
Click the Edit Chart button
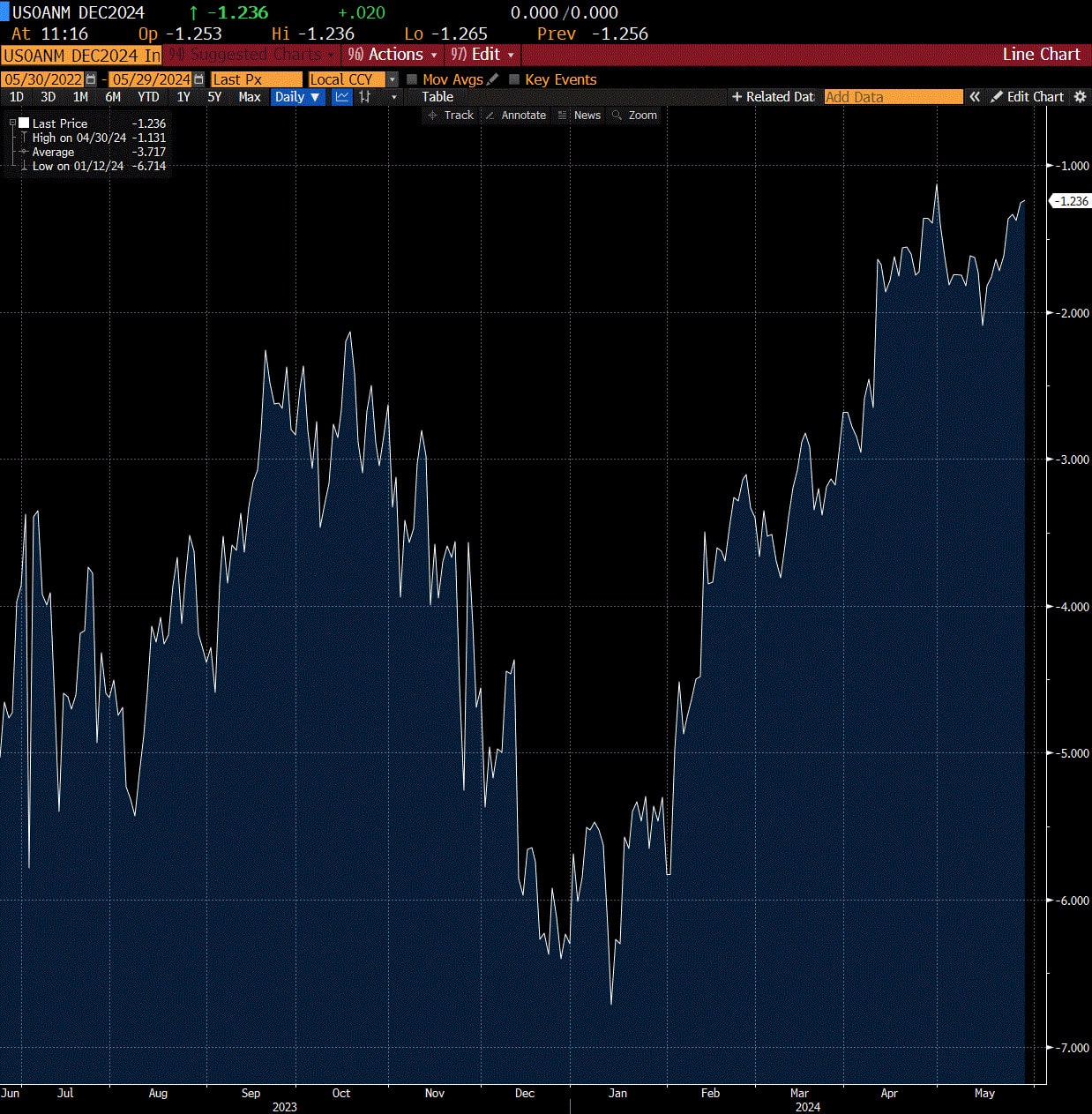1028,97
